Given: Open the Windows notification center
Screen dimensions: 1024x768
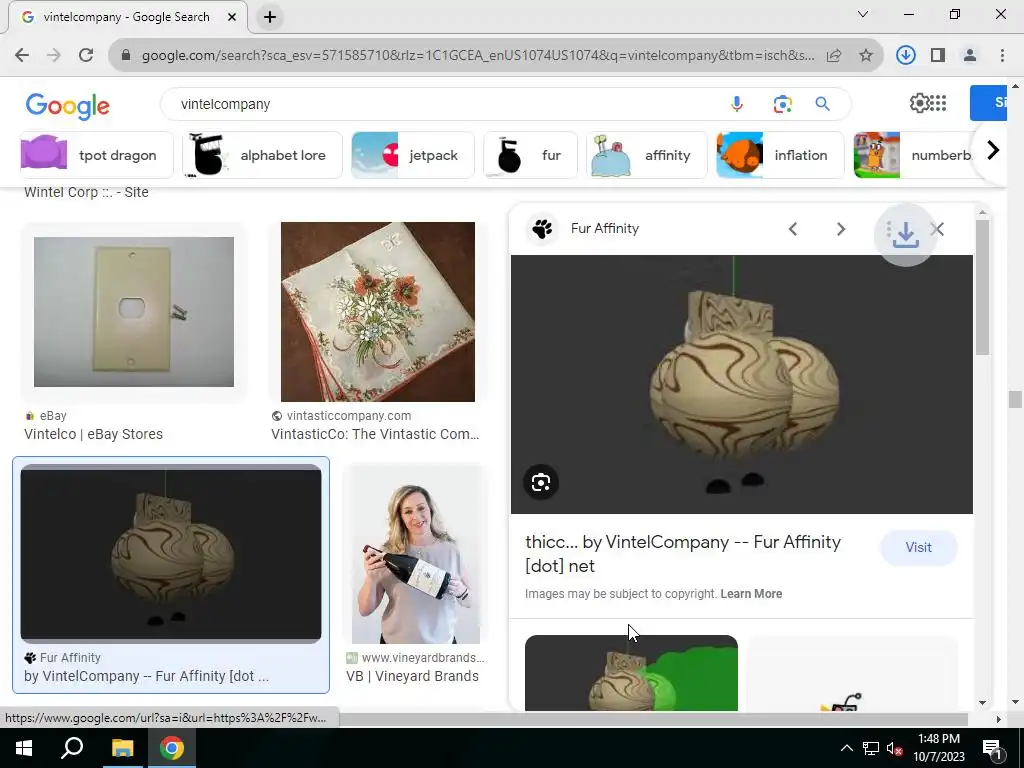Looking at the screenshot, I should 992,748.
